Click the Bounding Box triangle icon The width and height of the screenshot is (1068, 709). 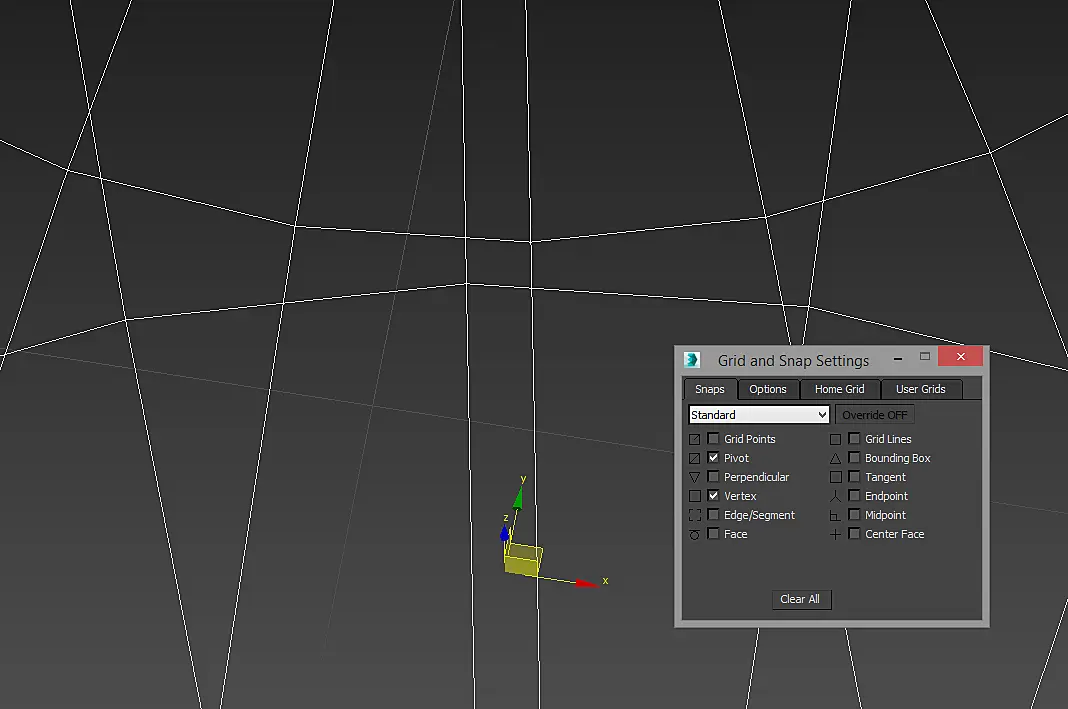pyautogui.click(x=836, y=458)
